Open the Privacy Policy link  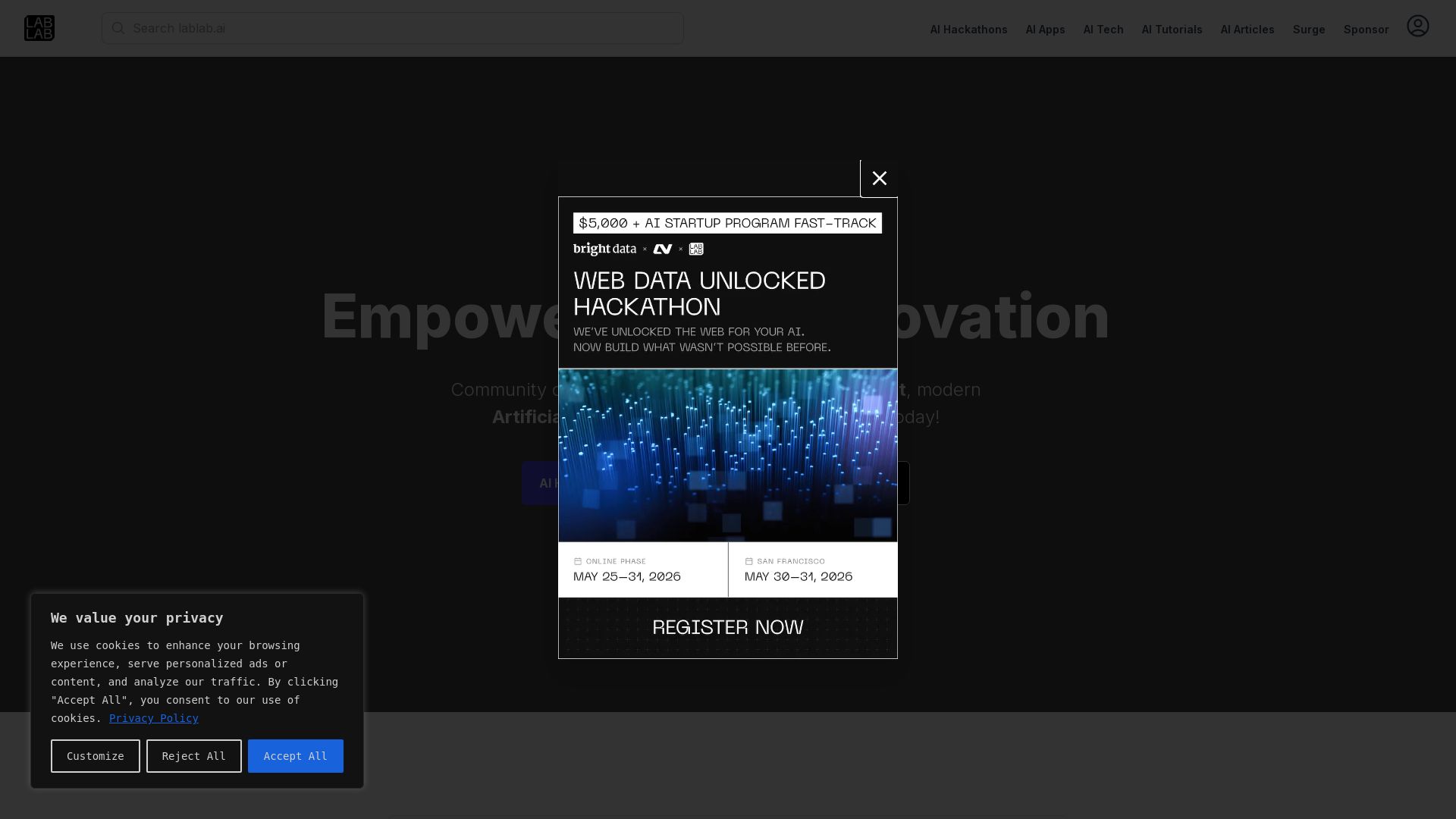[x=154, y=718]
